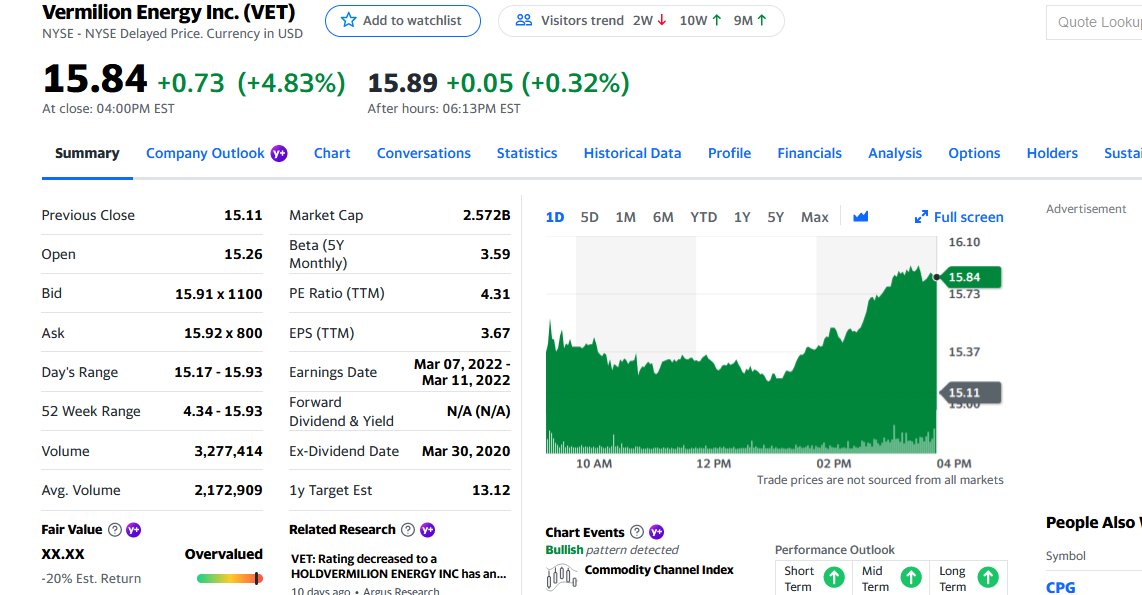Click the Bid value 15.91 x 1100
This screenshot has height=595, width=1142.
218,293
